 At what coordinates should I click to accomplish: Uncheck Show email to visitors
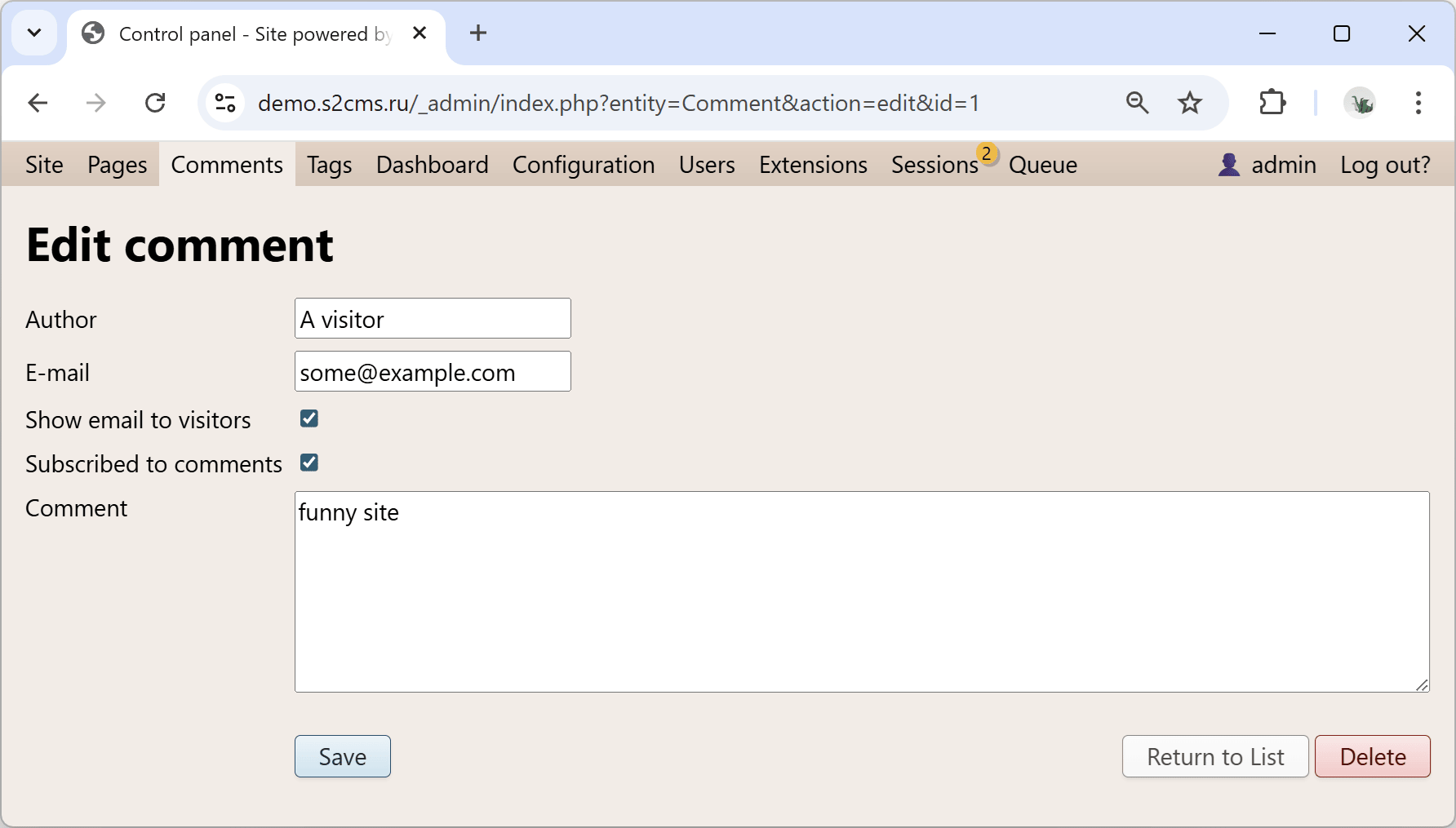coord(309,418)
